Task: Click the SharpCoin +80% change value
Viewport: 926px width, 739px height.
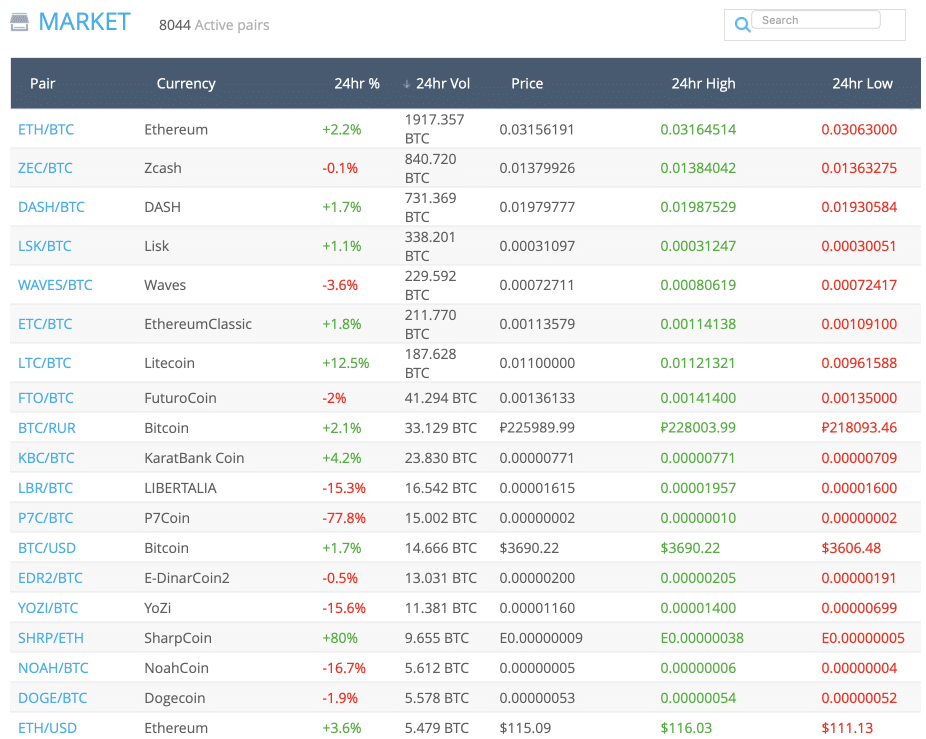Action: (x=340, y=638)
